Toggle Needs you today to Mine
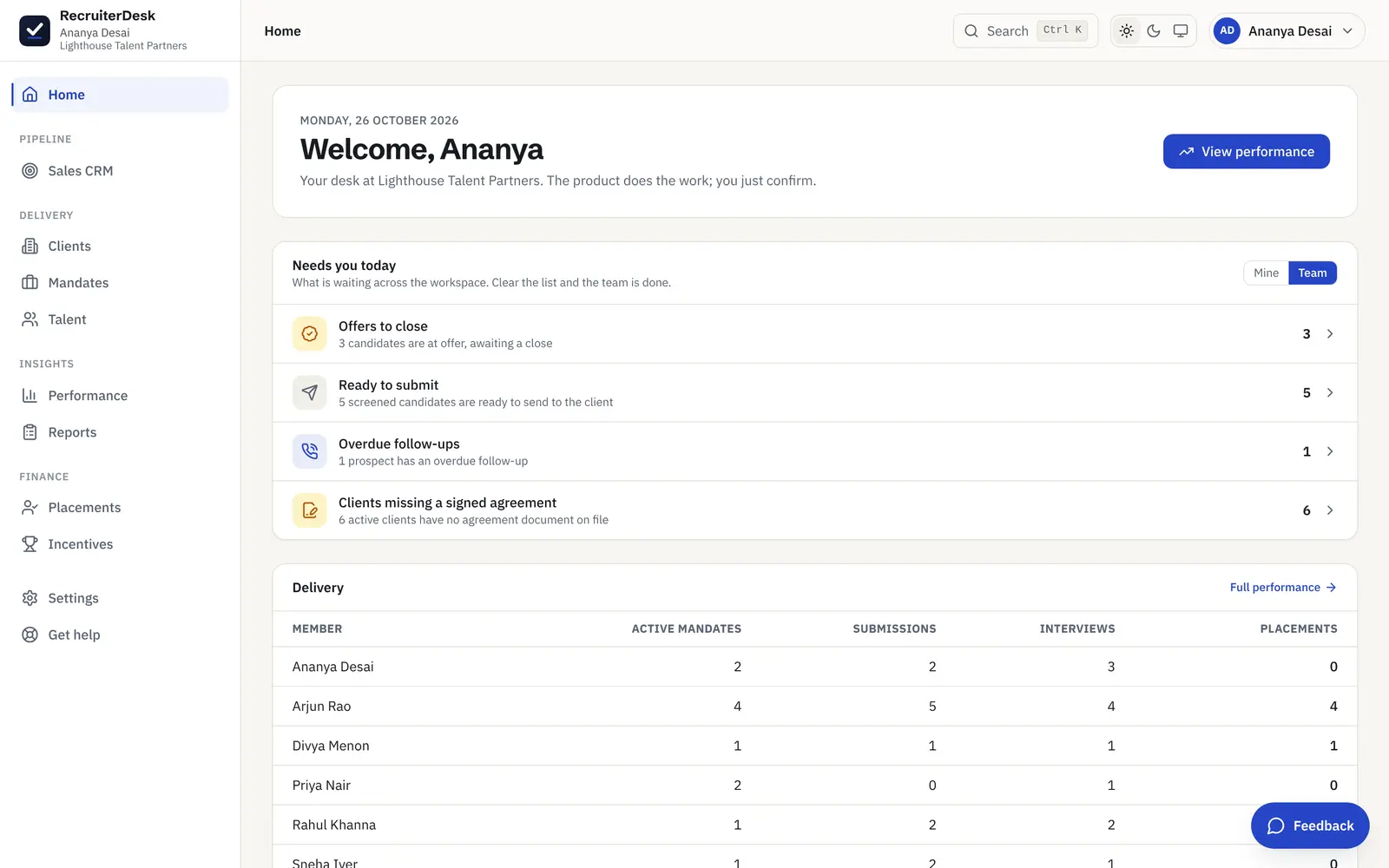1389x868 pixels. coord(1266,273)
